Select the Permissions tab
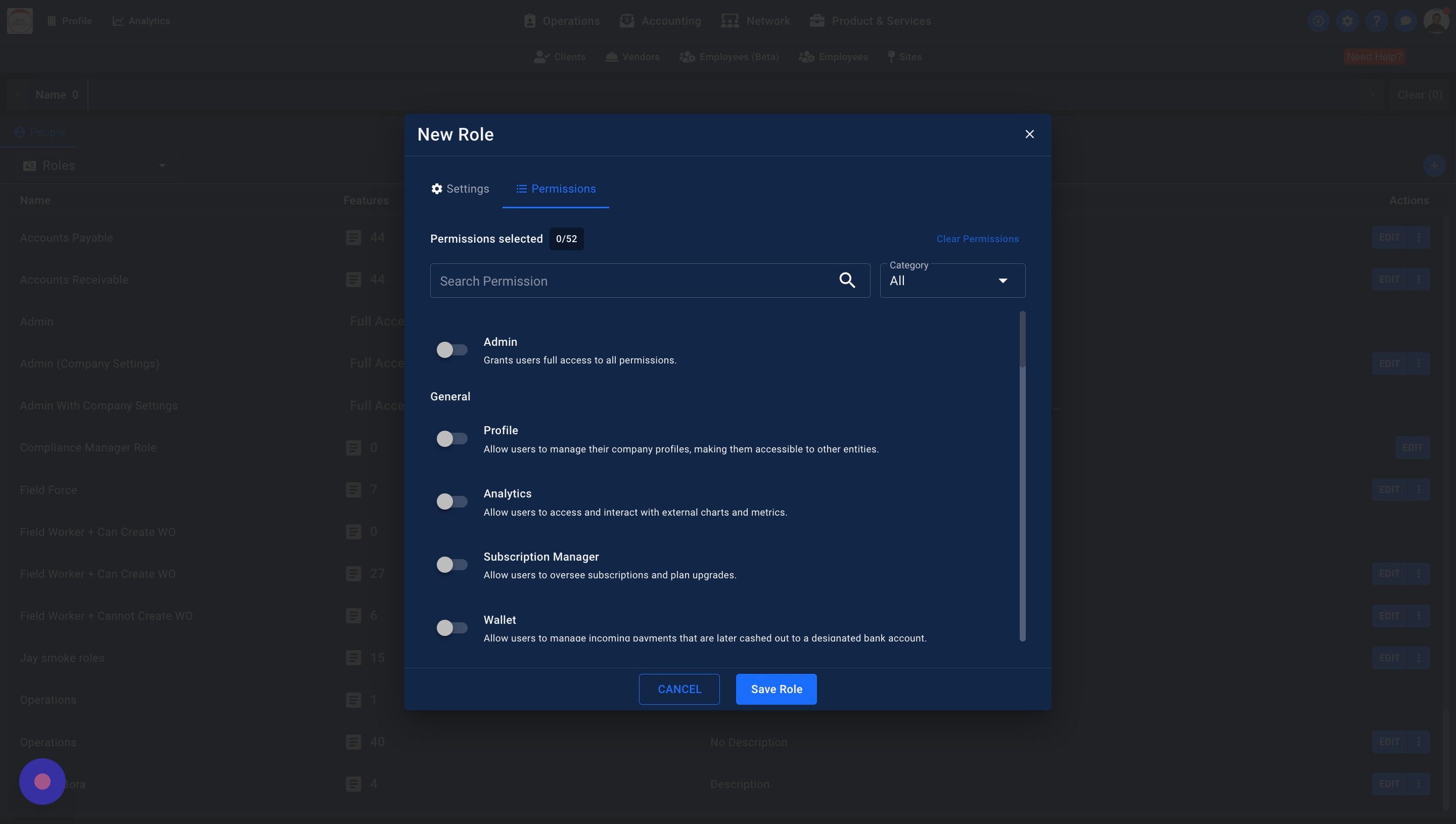This screenshot has width=1456, height=824. 556,189
